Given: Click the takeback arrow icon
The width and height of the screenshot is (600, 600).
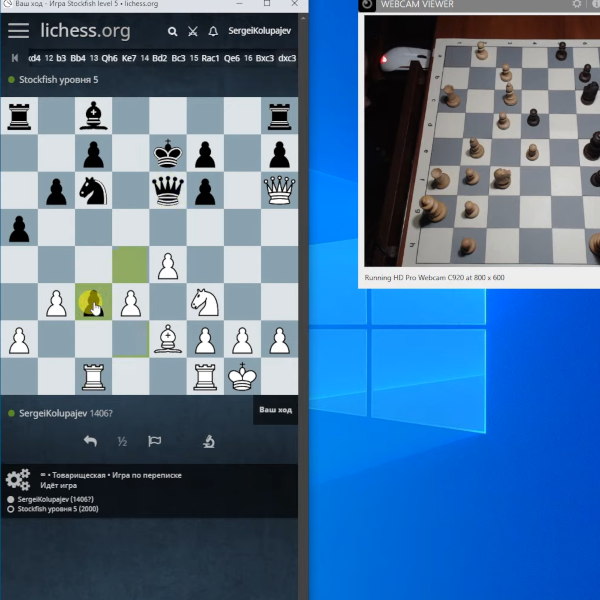Looking at the screenshot, I should coord(90,441).
